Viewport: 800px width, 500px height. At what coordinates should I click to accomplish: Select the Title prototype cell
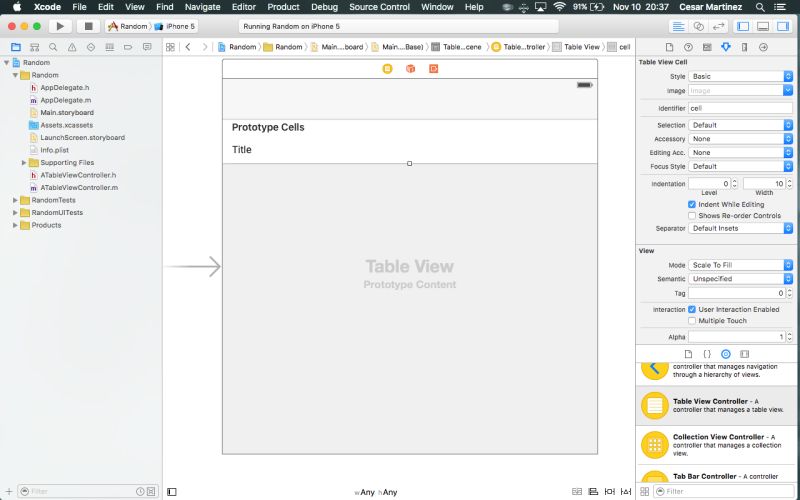[x=410, y=149]
